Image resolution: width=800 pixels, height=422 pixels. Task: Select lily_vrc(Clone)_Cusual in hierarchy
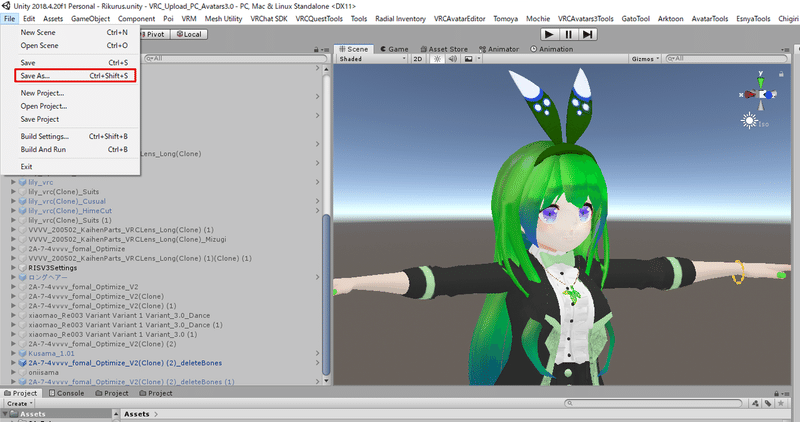pos(67,201)
